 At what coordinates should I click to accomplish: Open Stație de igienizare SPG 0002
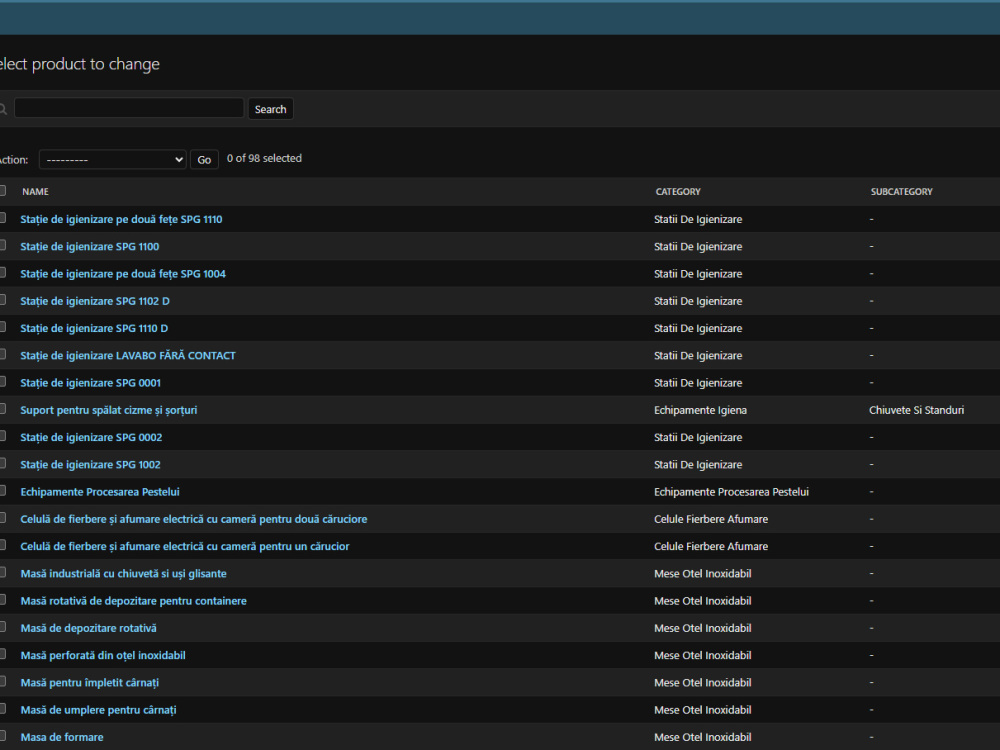(91, 438)
